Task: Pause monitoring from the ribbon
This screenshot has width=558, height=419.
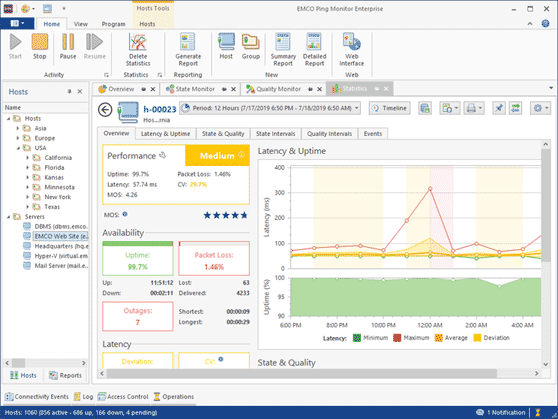Action: click(x=68, y=42)
